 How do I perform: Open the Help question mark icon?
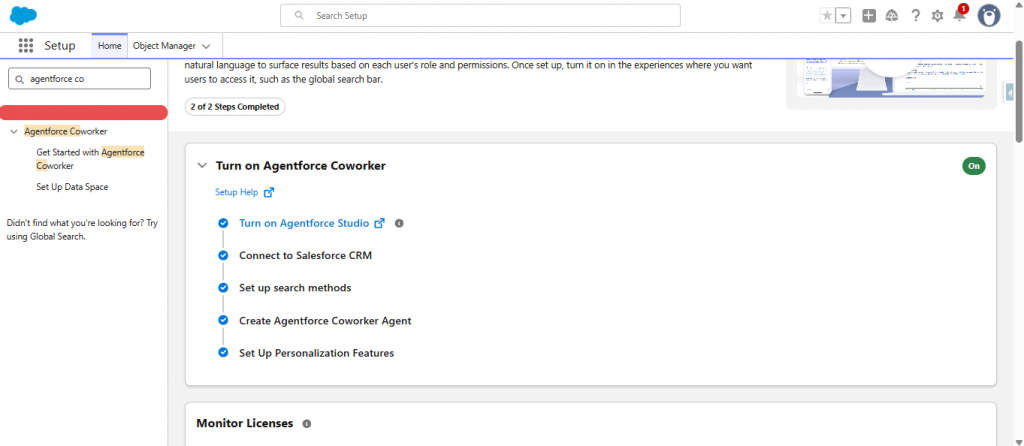coord(916,16)
